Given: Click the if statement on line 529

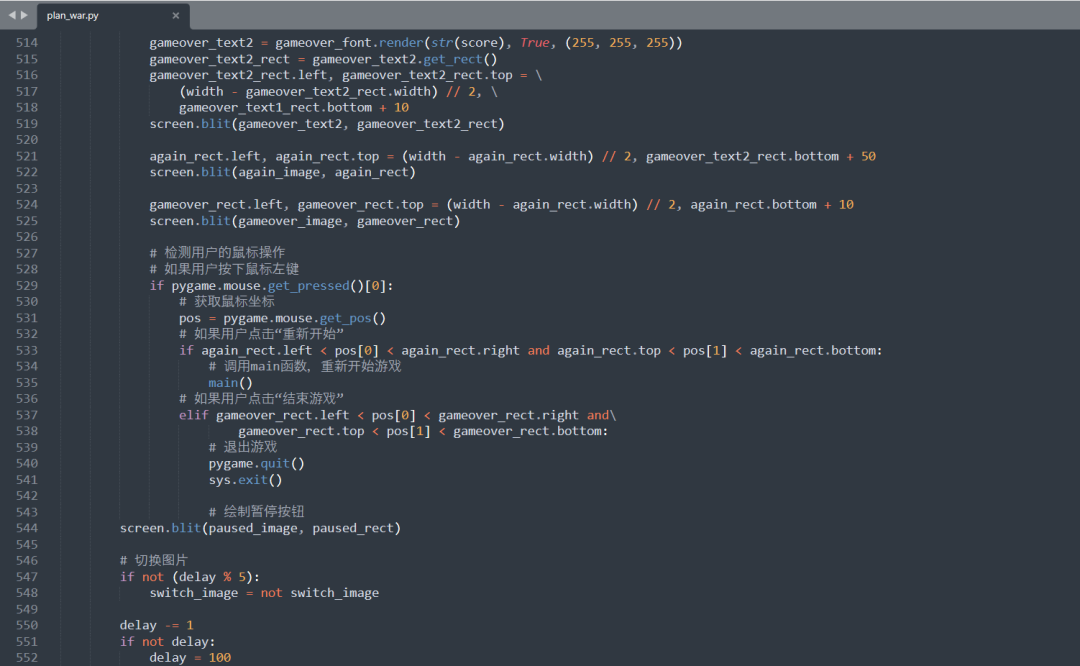Looking at the screenshot, I should coord(156,285).
